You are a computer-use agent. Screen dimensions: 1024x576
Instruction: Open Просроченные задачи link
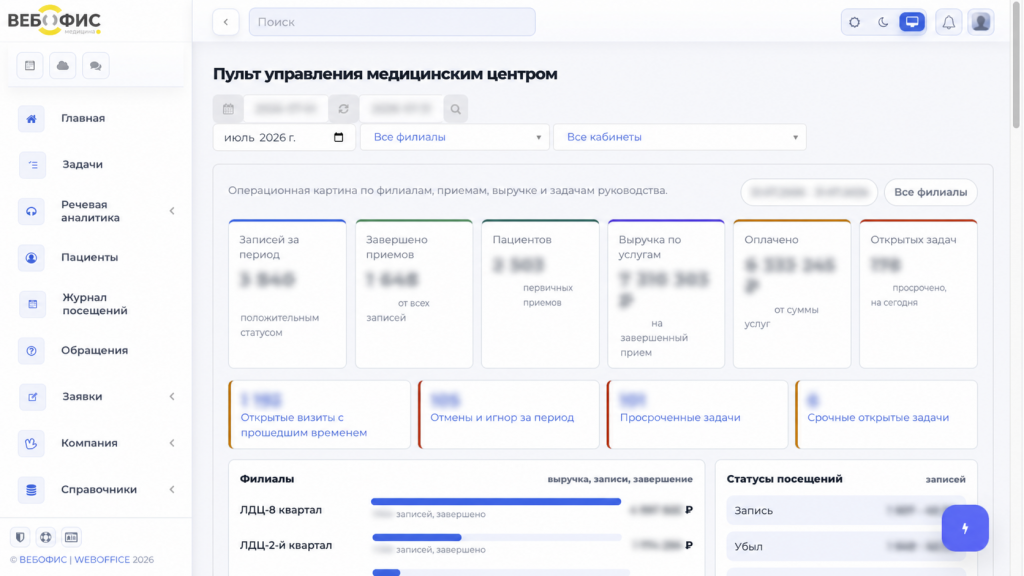[680, 417]
